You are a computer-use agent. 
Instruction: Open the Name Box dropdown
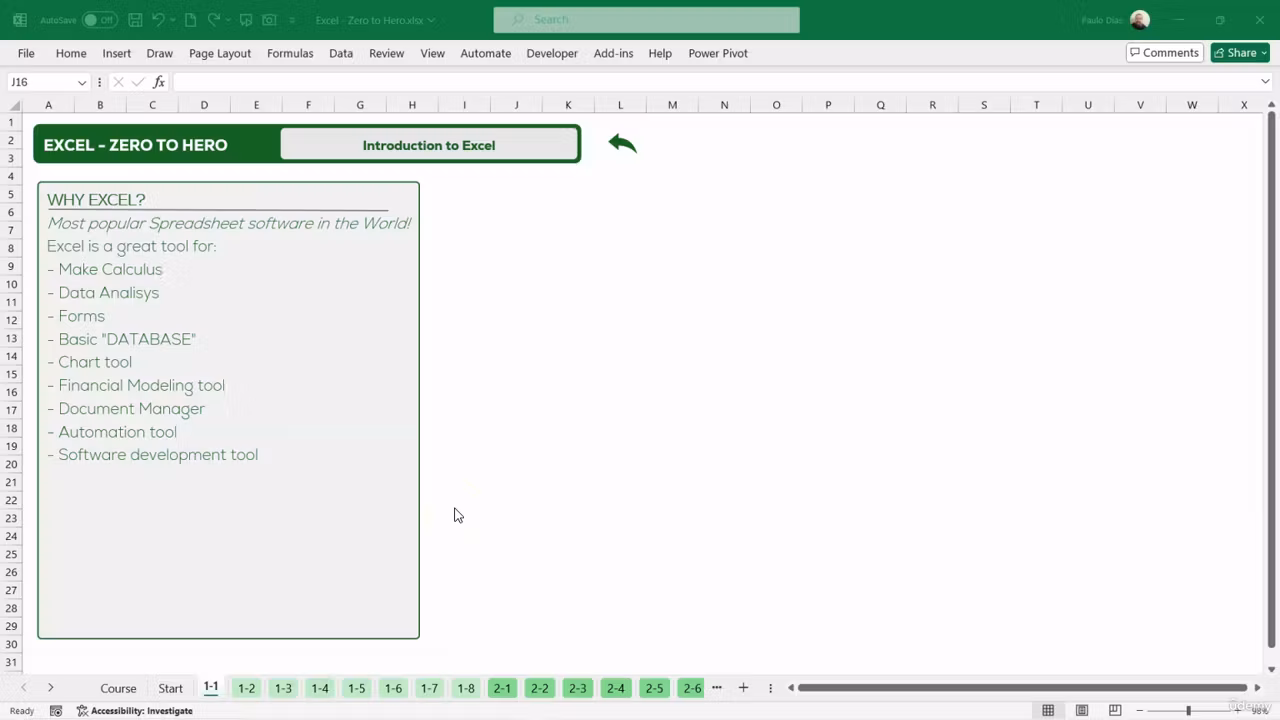pyautogui.click(x=82, y=81)
